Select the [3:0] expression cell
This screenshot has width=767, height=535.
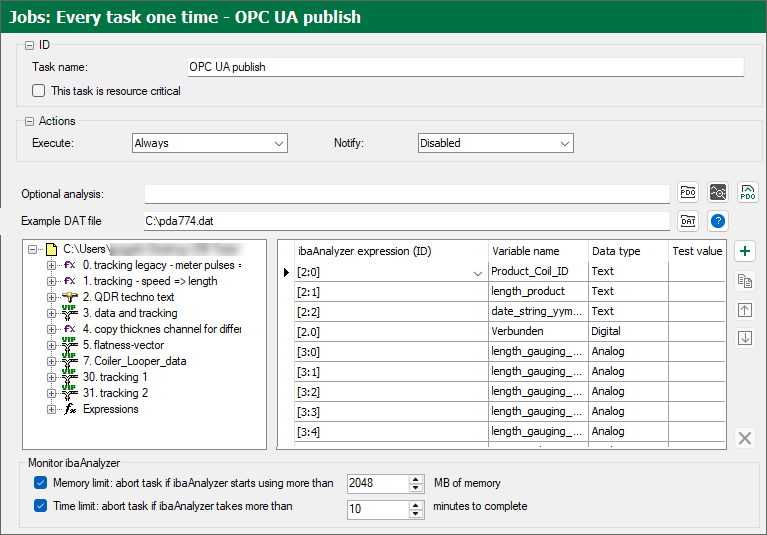[391, 352]
